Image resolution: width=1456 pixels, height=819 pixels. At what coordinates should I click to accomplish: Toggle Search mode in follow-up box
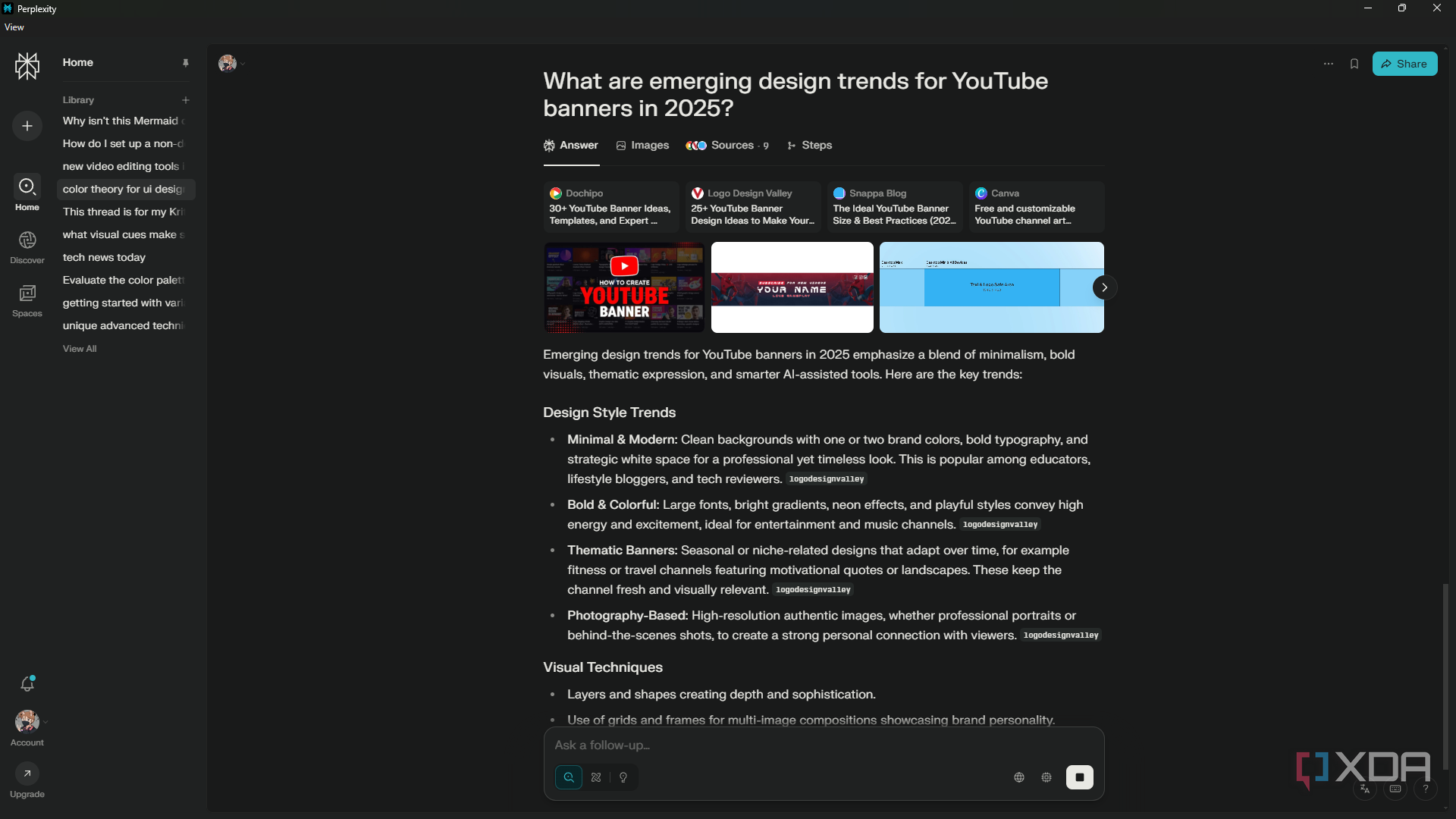click(569, 777)
